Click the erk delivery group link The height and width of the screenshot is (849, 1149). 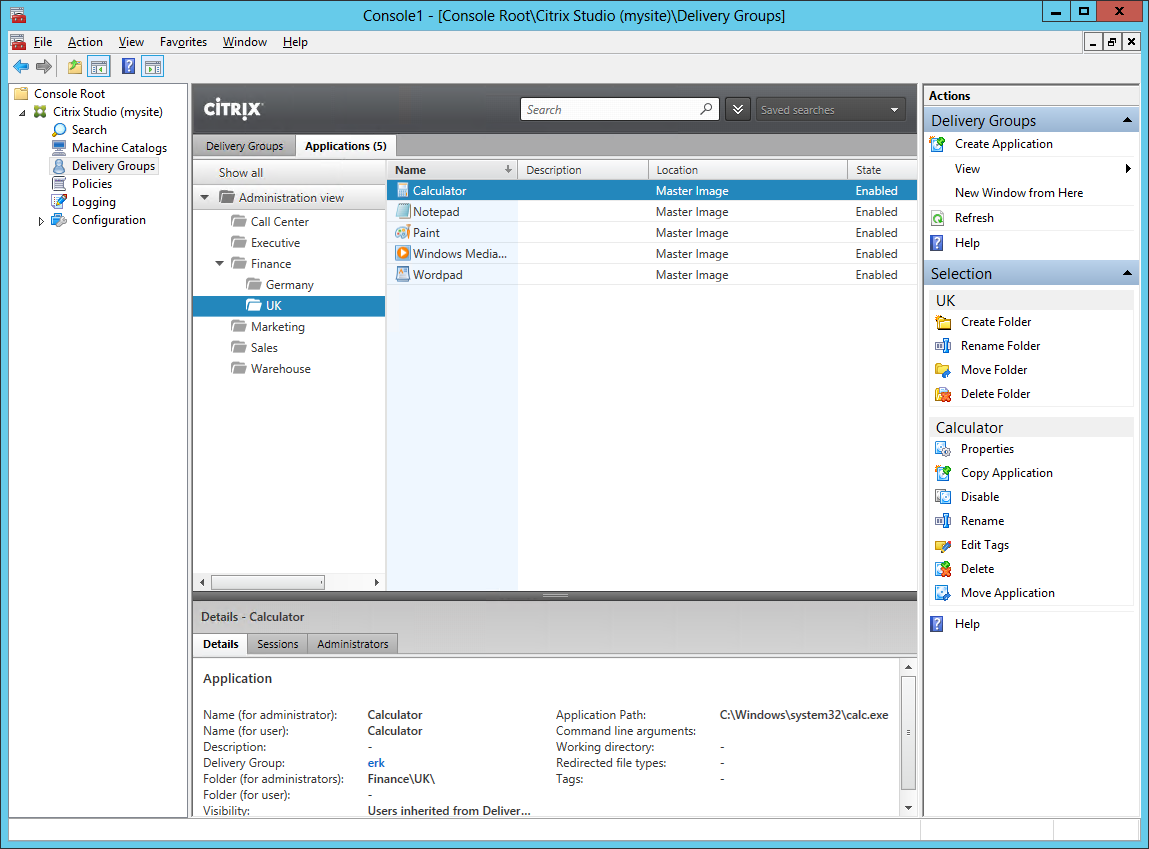376,763
